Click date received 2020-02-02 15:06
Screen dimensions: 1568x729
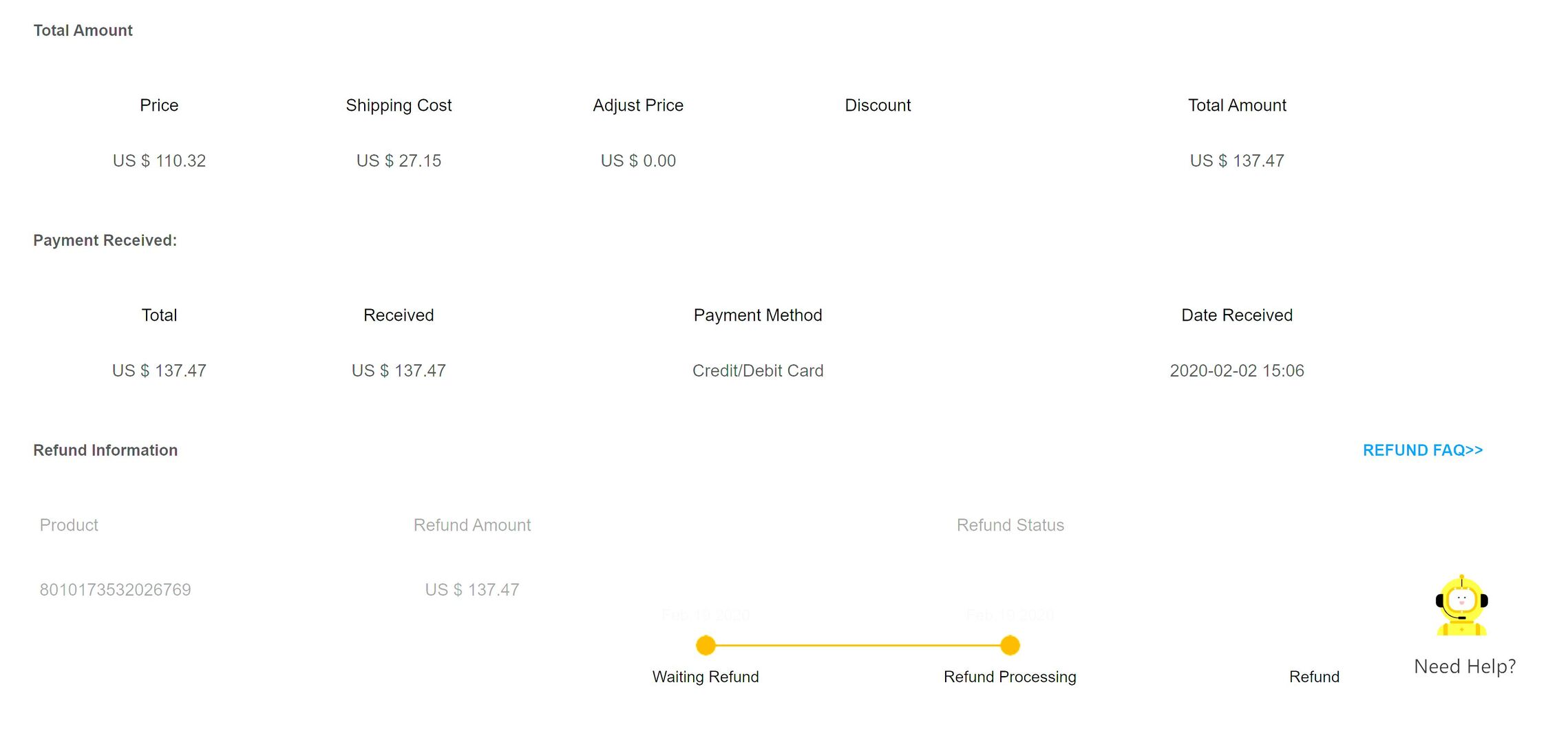[x=1237, y=370]
